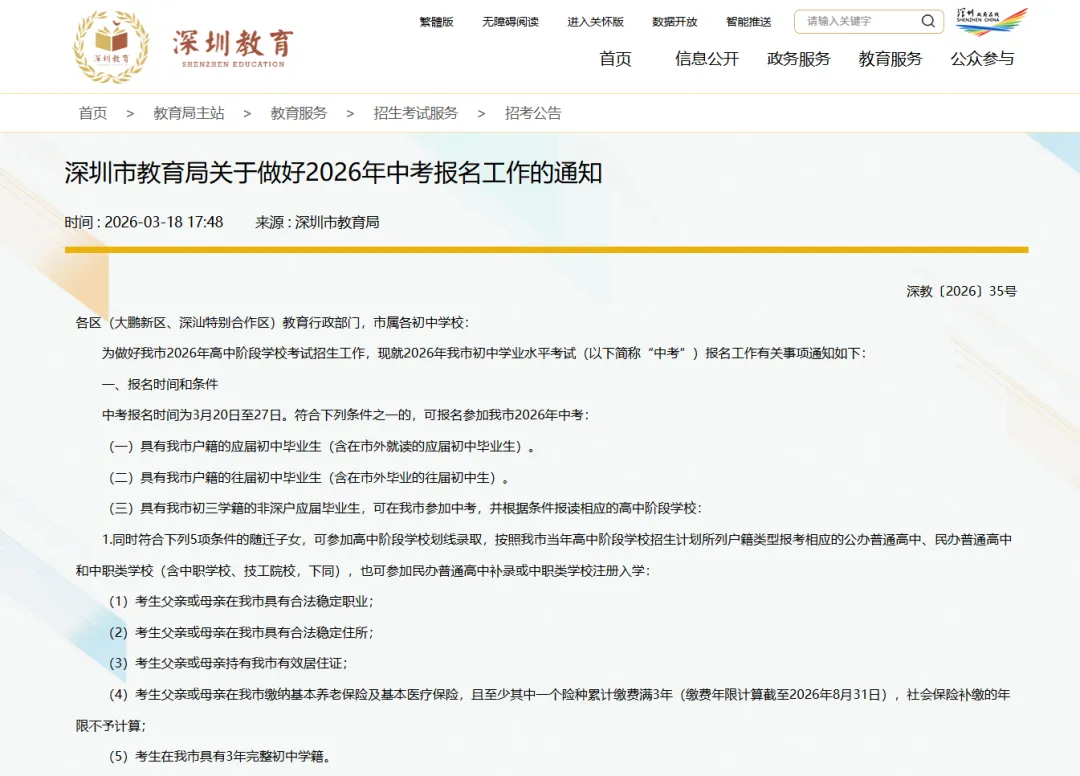Click paragraph 1.同时符合下列5项条件的随迁子女
This screenshot has height=776, width=1080.
(543, 555)
